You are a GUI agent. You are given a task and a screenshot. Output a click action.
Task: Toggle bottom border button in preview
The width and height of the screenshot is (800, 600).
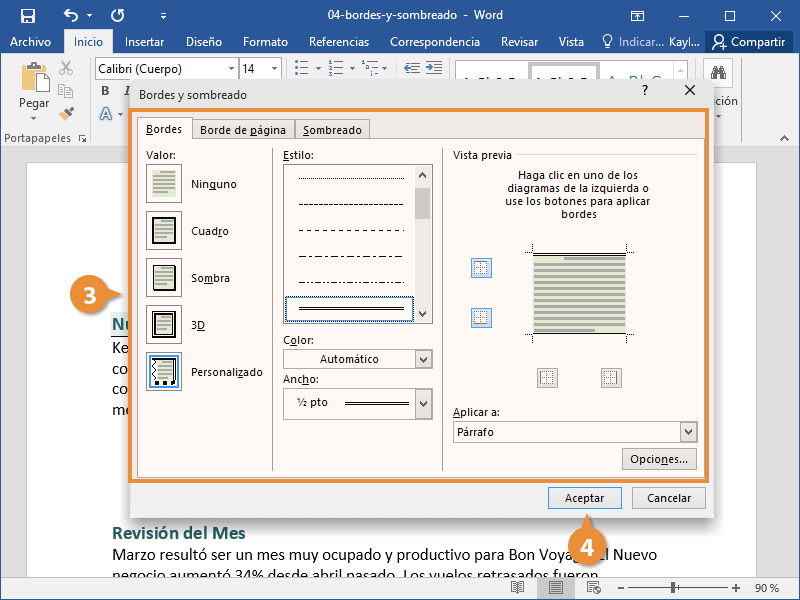[481, 318]
